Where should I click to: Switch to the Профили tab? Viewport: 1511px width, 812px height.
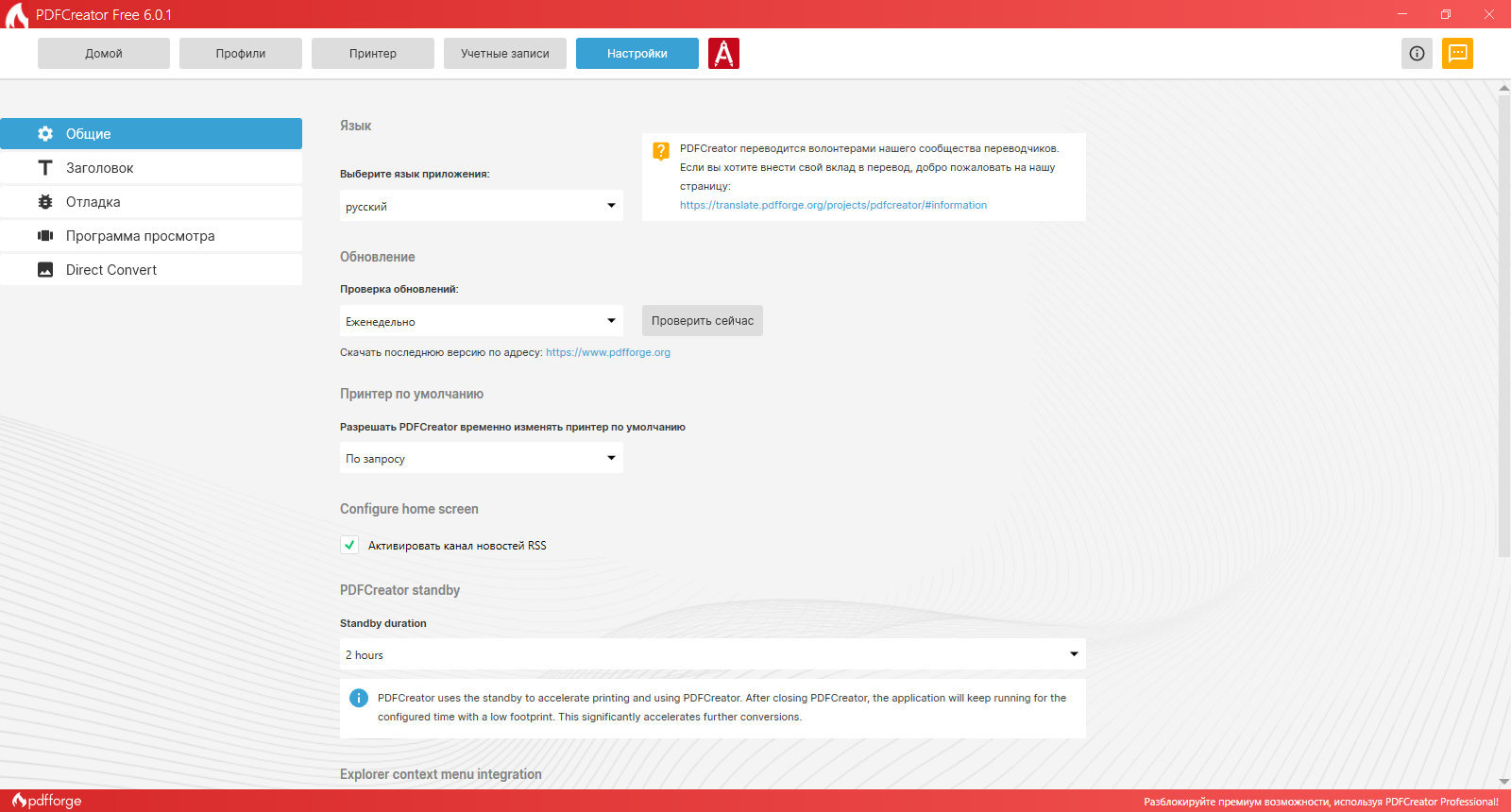[241, 54]
